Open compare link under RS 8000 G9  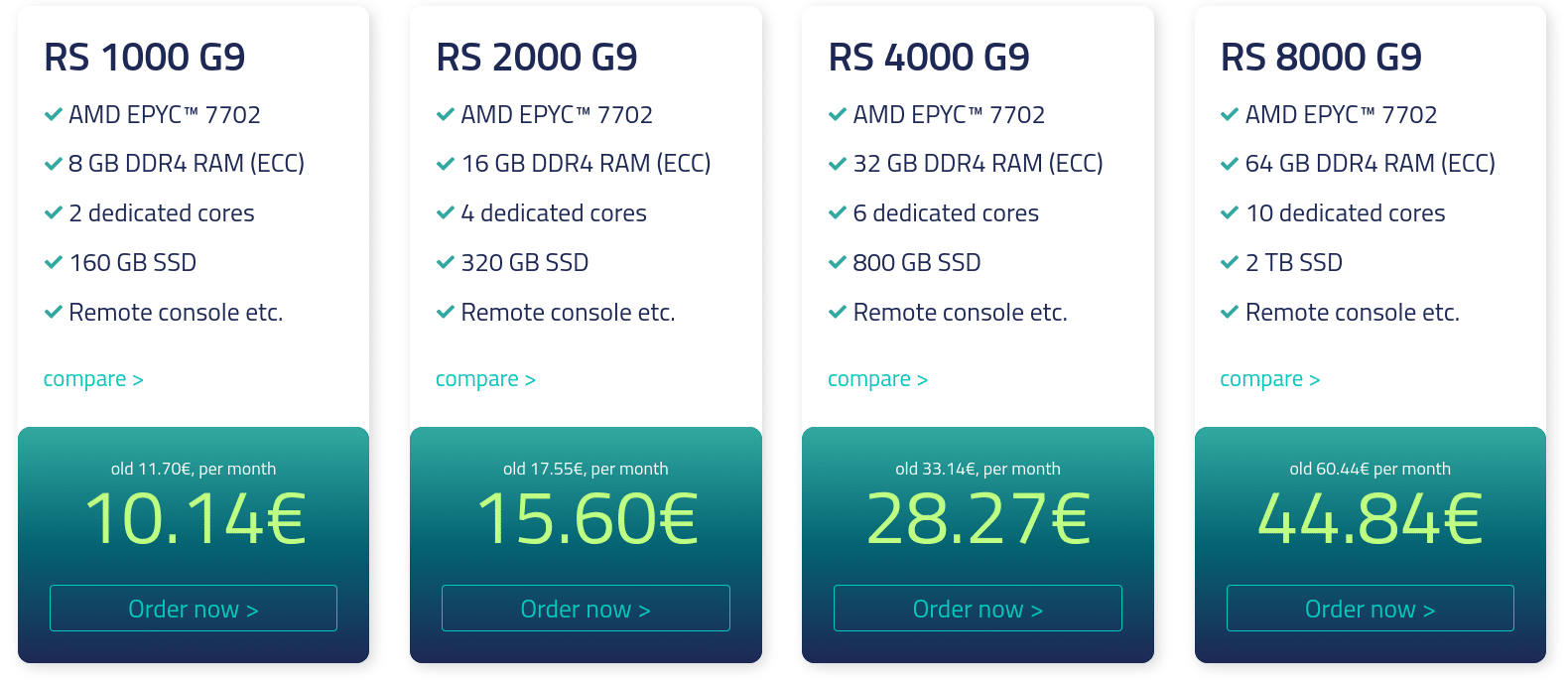pyautogui.click(x=1269, y=379)
